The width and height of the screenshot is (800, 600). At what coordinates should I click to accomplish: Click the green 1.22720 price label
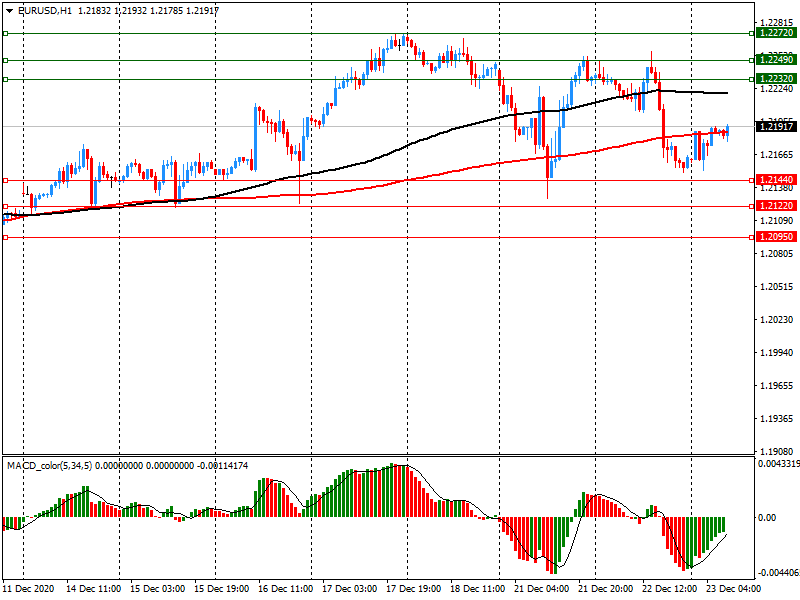click(776, 33)
